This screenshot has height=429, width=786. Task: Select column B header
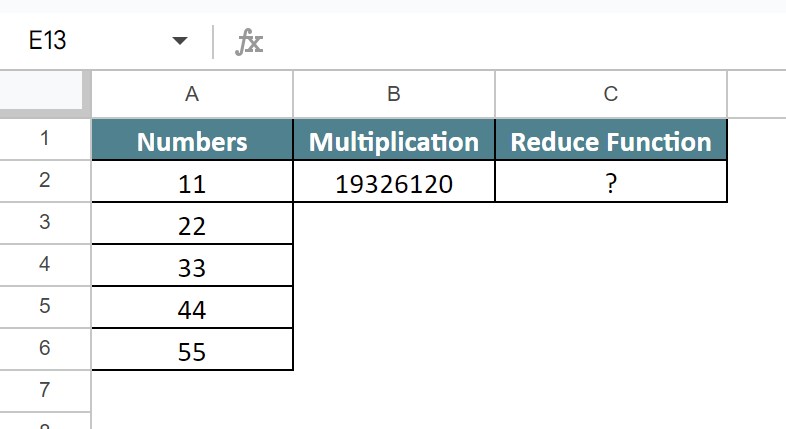tap(394, 94)
